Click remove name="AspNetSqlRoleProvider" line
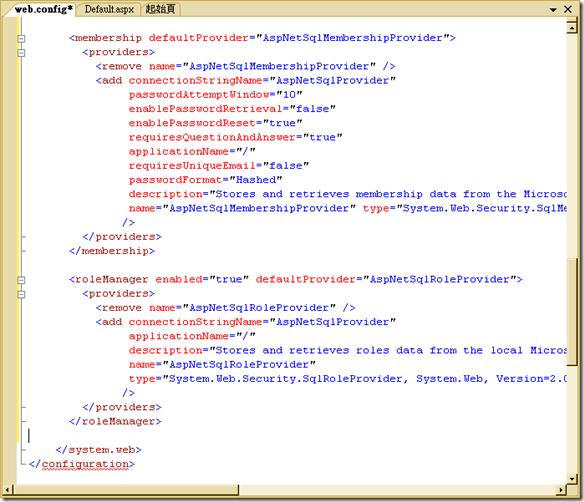 225,308
